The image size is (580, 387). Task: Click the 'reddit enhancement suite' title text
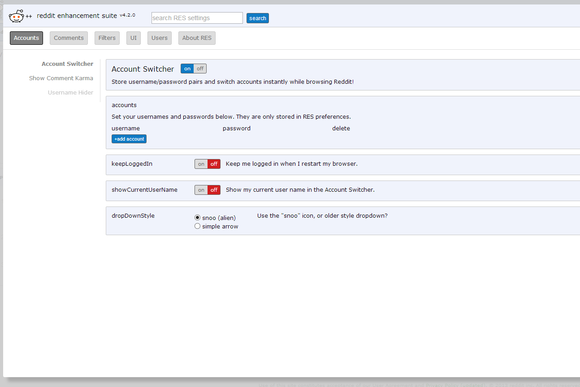click(x=77, y=16)
